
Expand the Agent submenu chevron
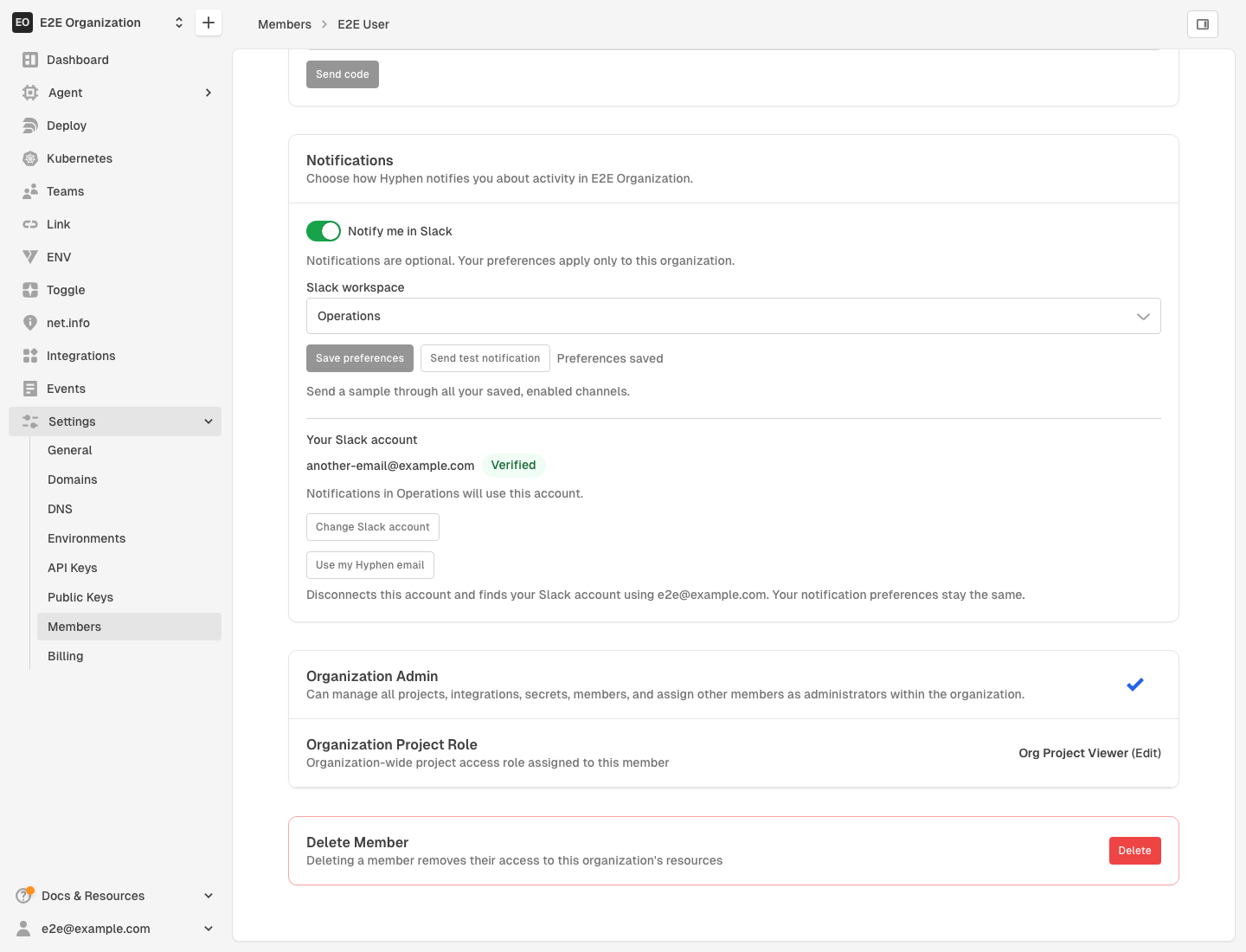(209, 93)
